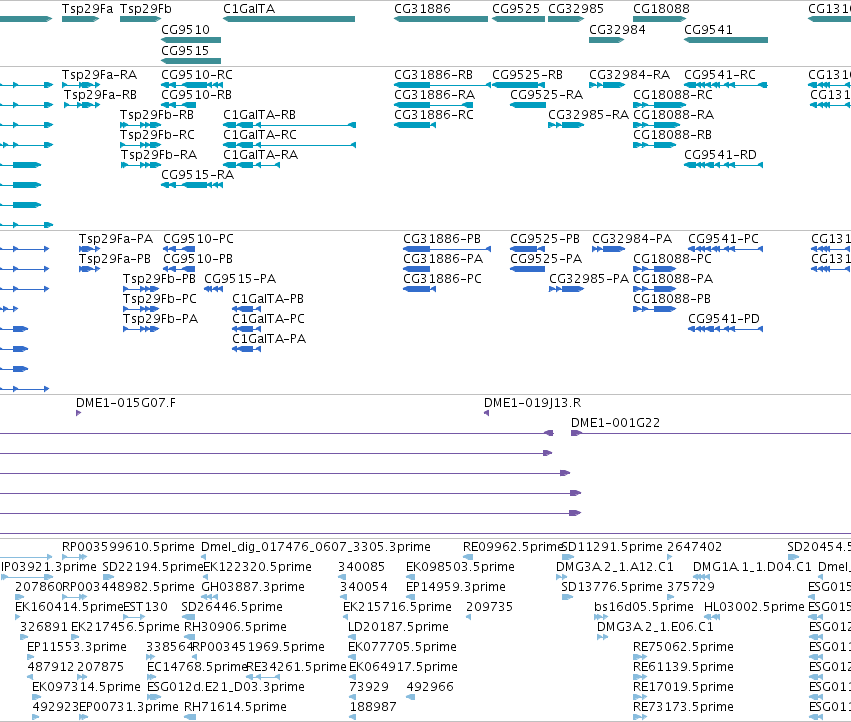Select protein Tsp29Fa-PA
The height and width of the screenshot is (722, 851).
coord(89,249)
